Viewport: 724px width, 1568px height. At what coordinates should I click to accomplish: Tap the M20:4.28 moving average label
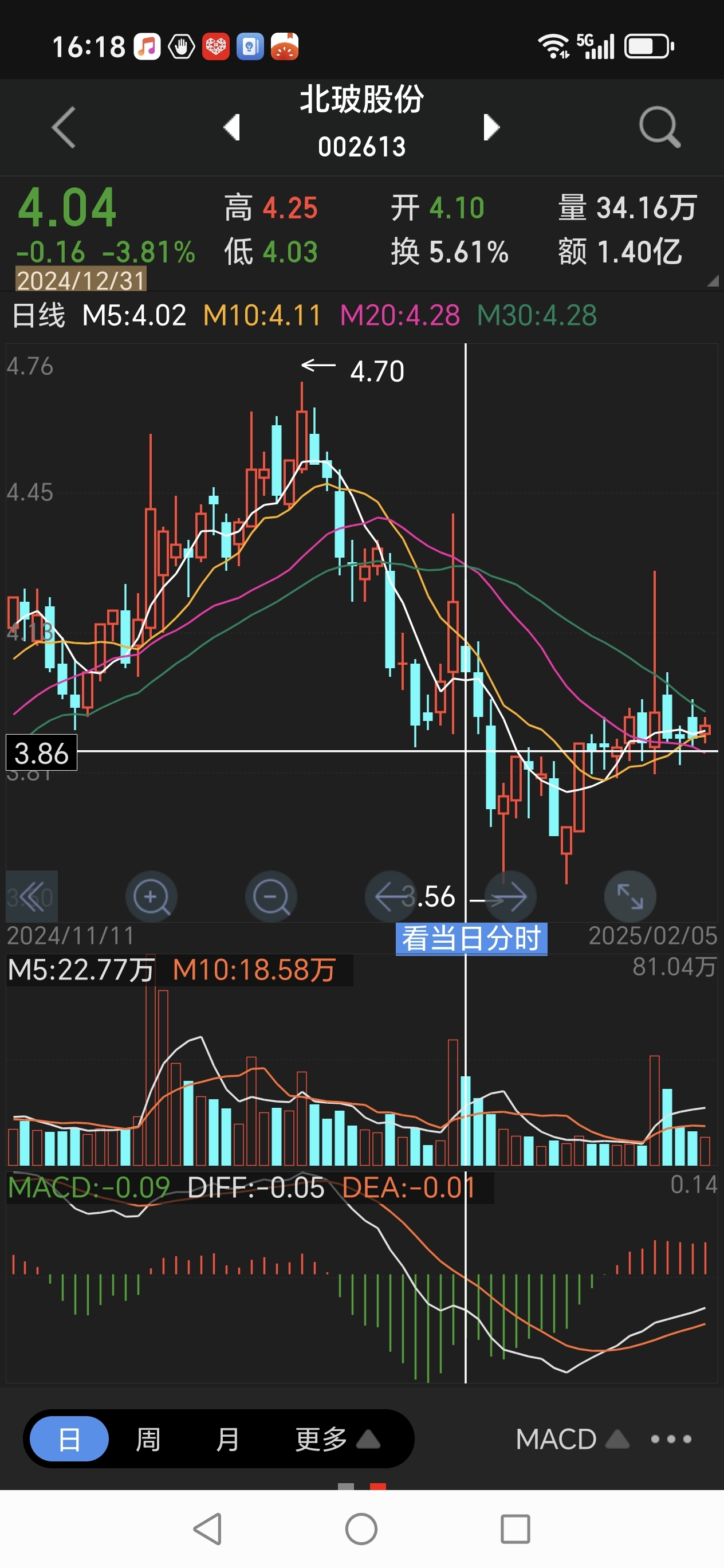(x=400, y=315)
